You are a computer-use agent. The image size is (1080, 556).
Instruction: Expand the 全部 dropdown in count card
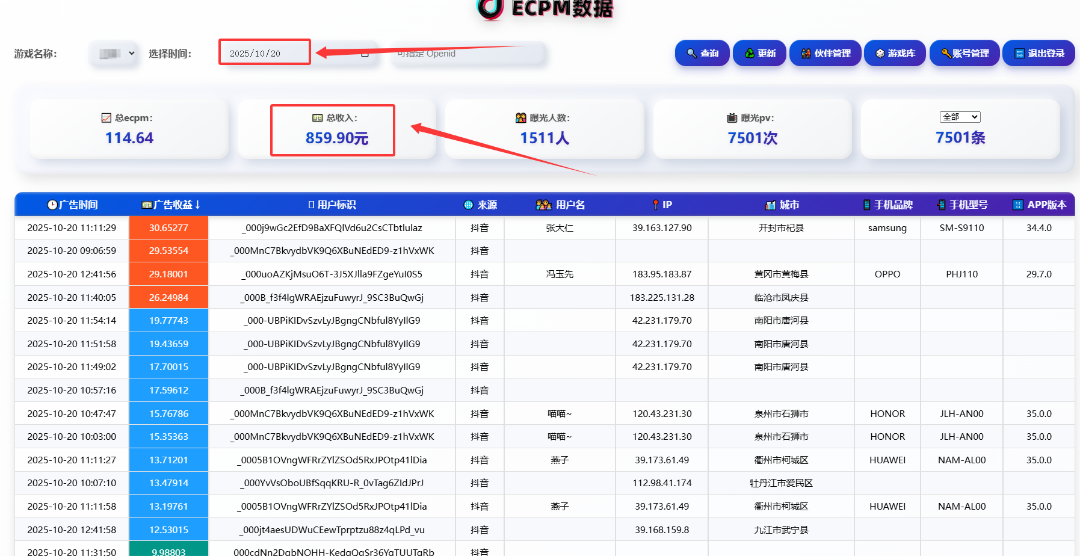pos(960,117)
